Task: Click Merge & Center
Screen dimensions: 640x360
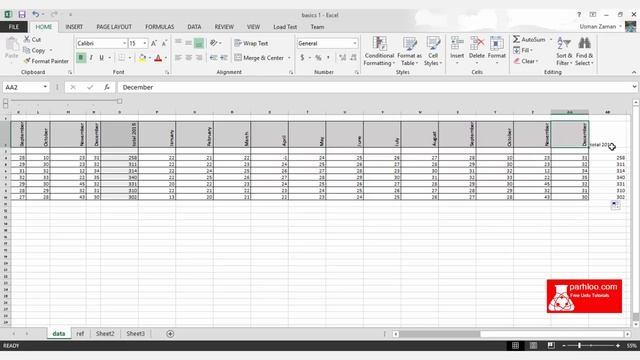Action: (259, 58)
